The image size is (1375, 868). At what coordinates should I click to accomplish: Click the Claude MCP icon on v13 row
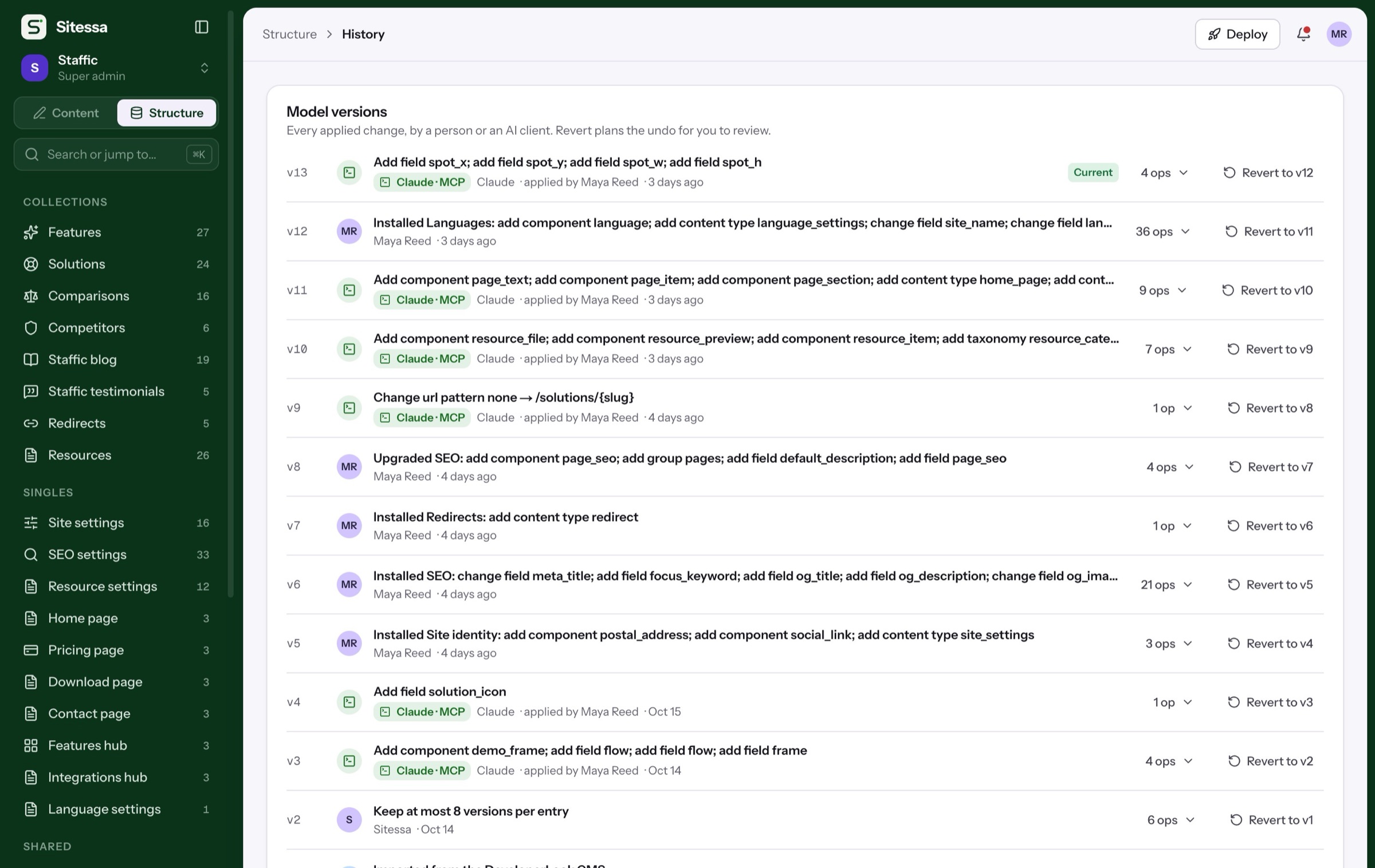tap(349, 172)
